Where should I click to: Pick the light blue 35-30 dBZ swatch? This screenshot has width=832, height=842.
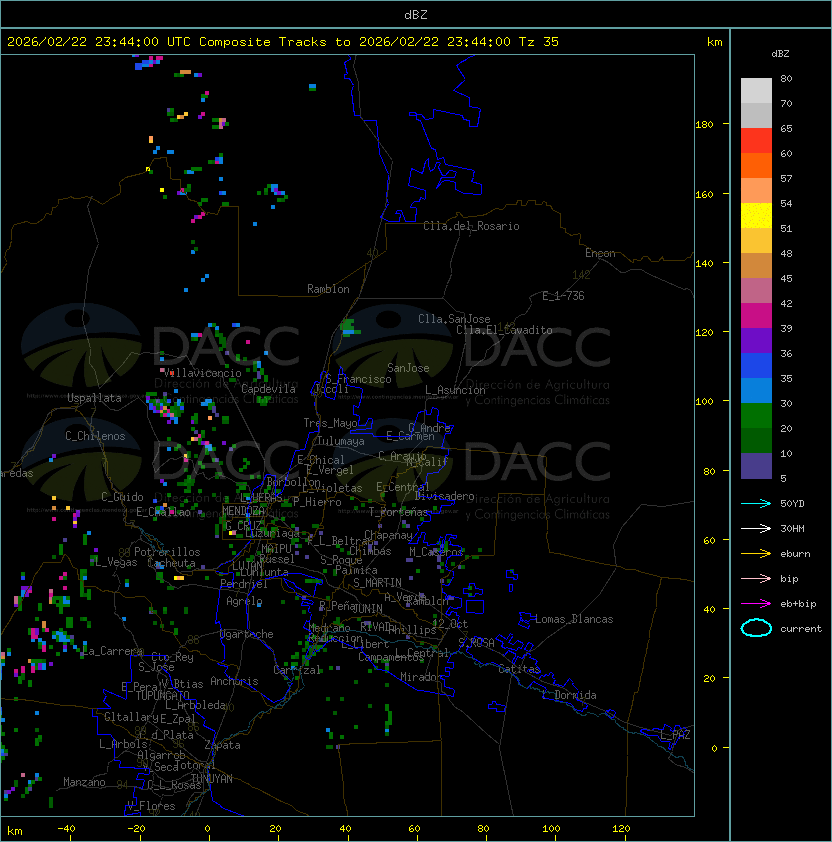(x=756, y=391)
